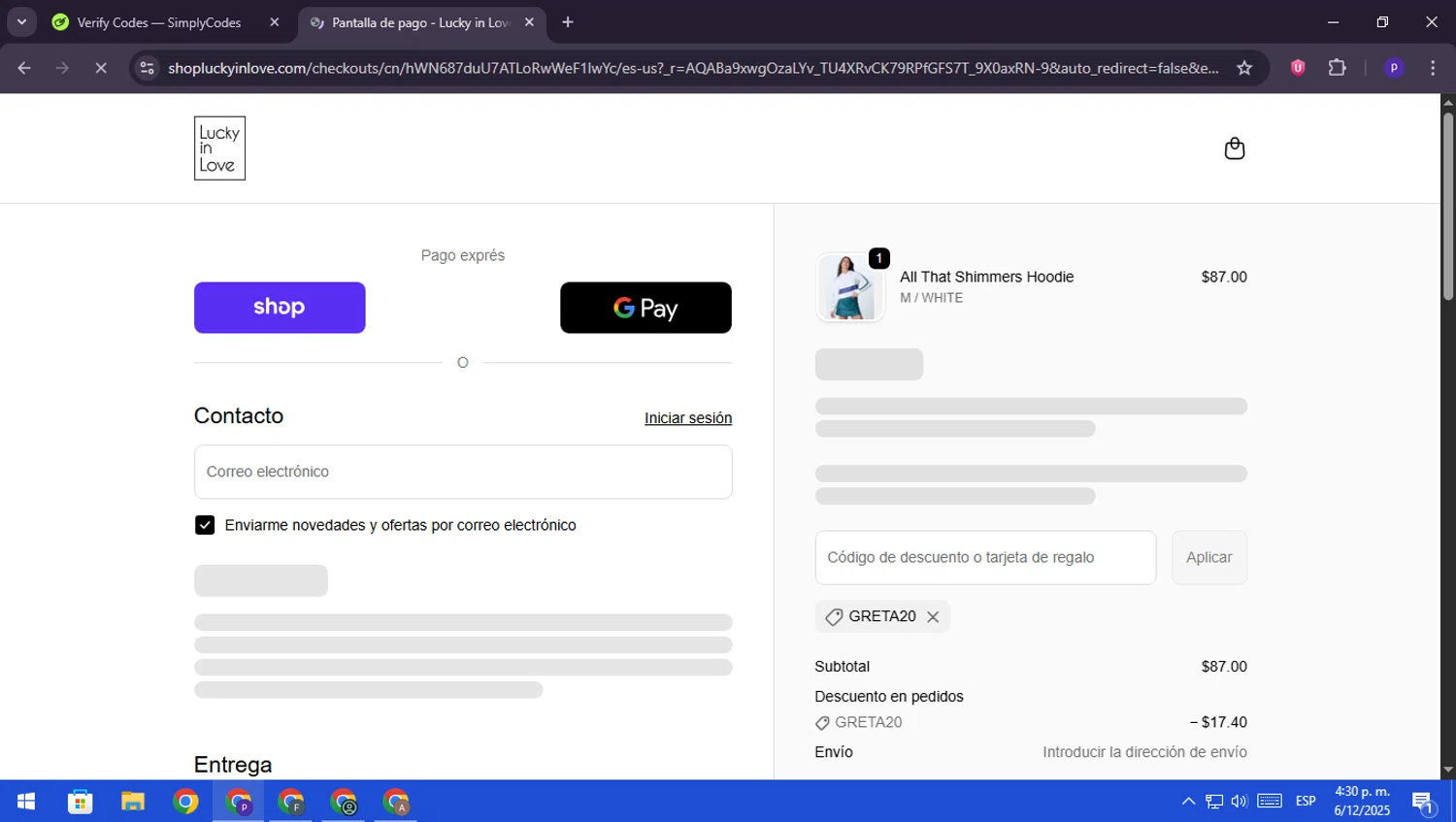
Task: Remove the GRETA20 discount code chip
Action: click(x=933, y=617)
